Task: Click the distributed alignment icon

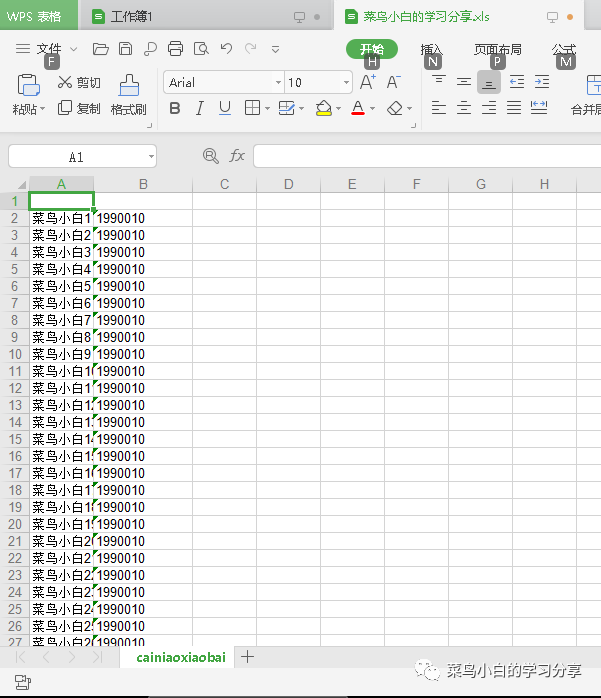Action: pos(539,108)
